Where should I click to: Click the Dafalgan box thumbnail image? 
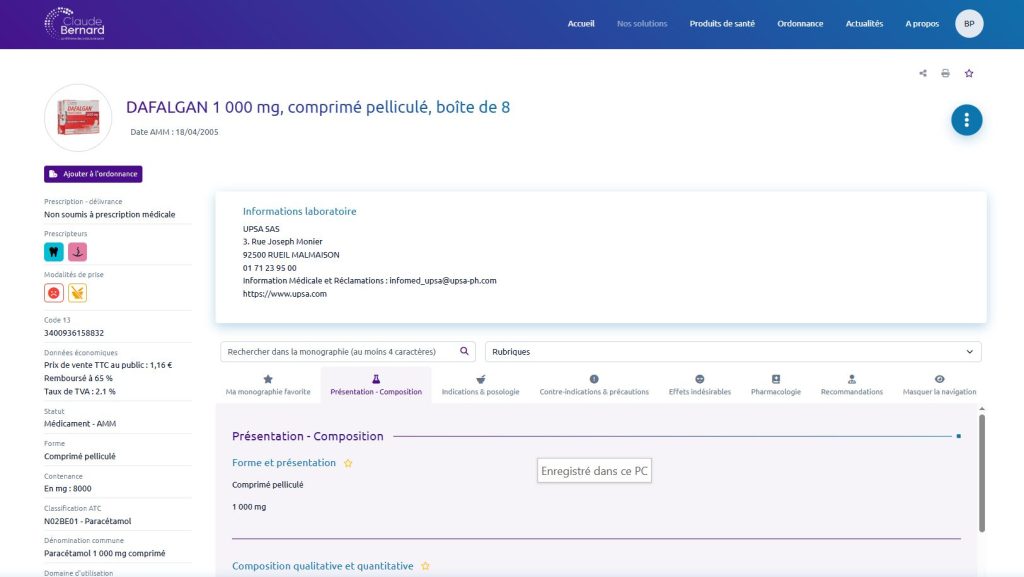[x=78, y=118]
